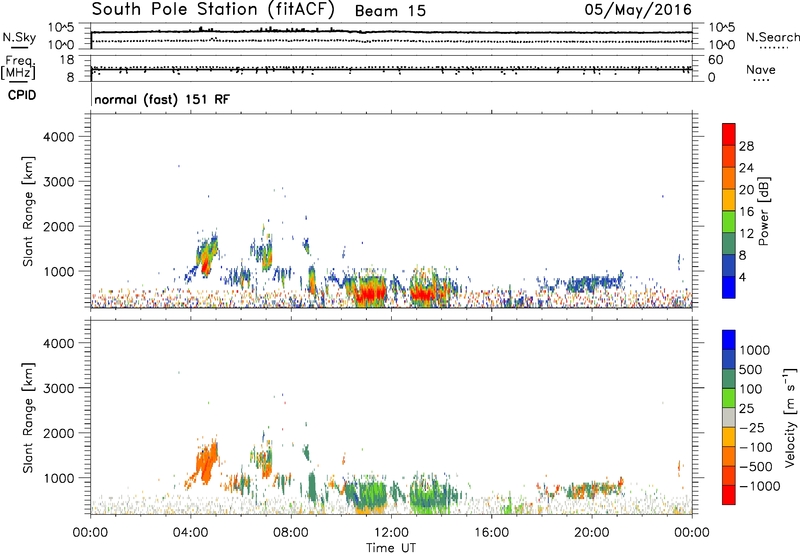
Task: Click the "04:00" time tick label
Action: 190,533
